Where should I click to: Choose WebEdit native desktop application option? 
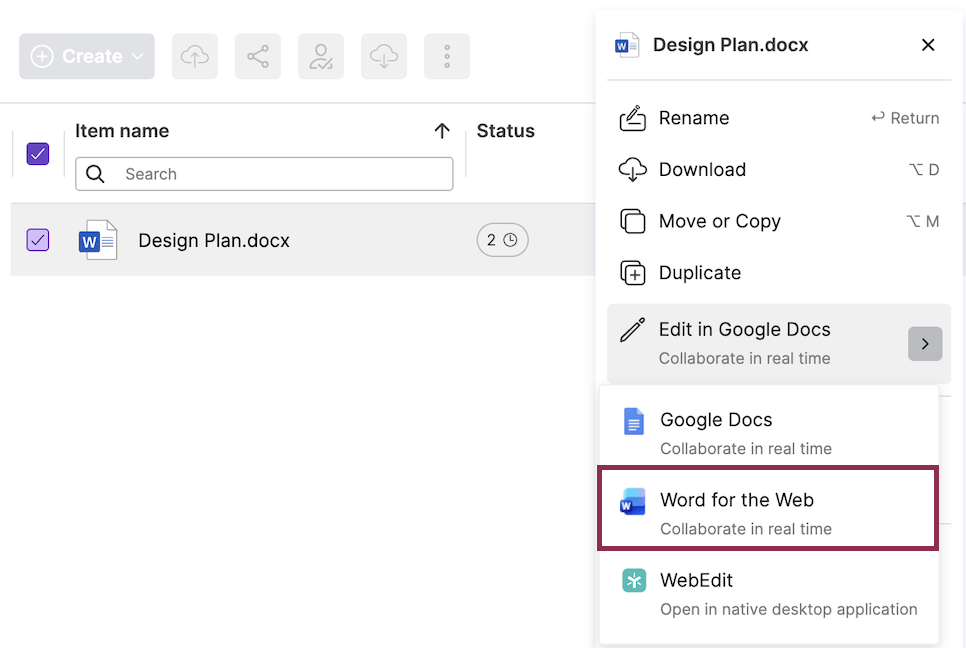click(768, 594)
